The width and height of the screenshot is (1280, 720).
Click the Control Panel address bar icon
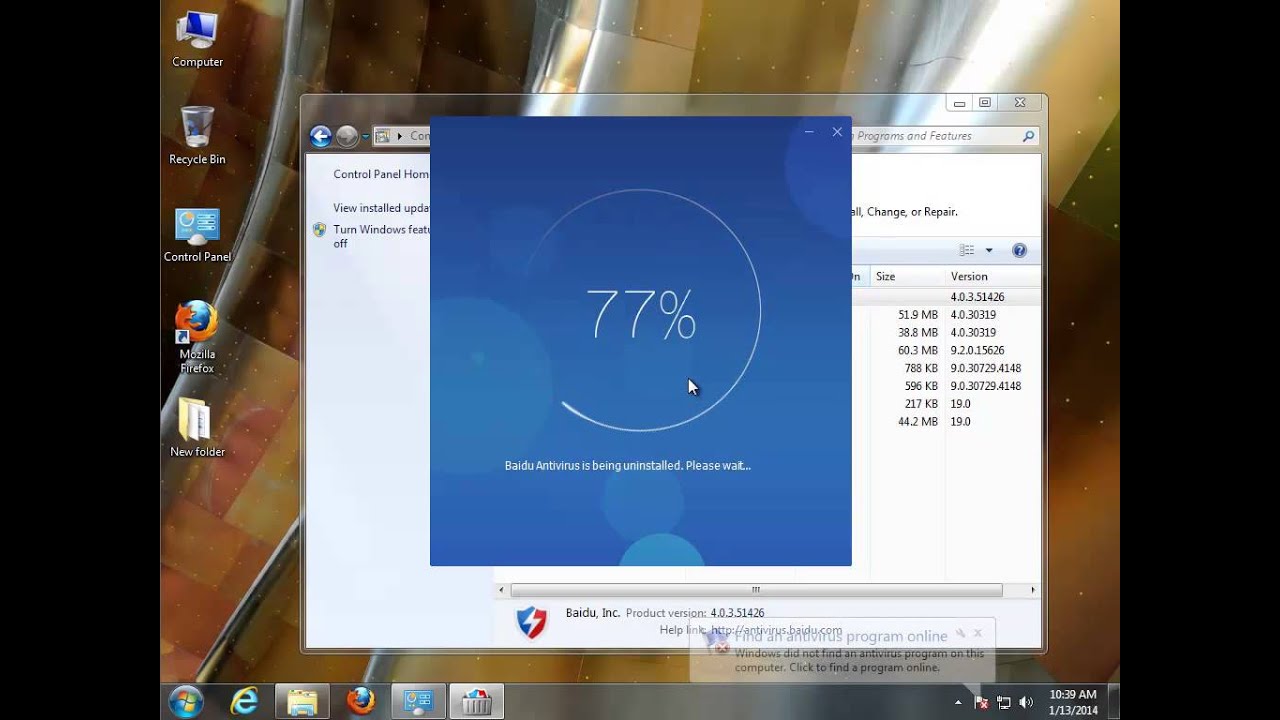click(x=383, y=136)
